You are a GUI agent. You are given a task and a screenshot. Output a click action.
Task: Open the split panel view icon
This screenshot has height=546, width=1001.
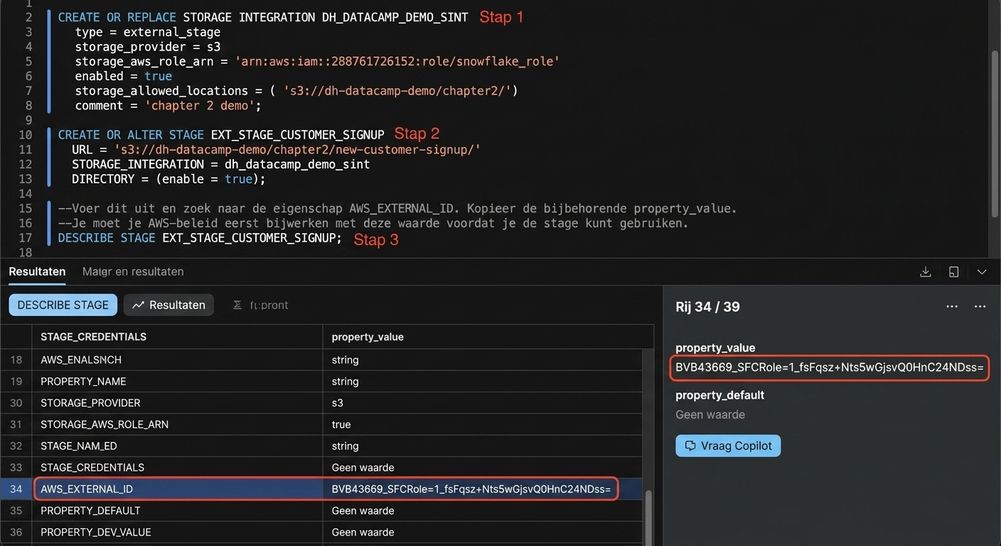coord(954,272)
